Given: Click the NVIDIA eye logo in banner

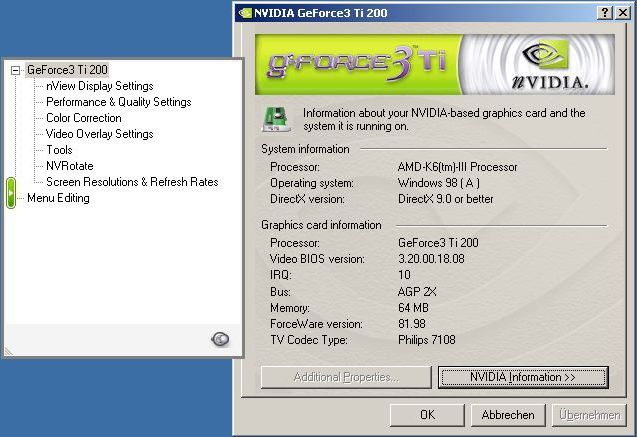Looking at the screenshot, I should pos(545,55).
